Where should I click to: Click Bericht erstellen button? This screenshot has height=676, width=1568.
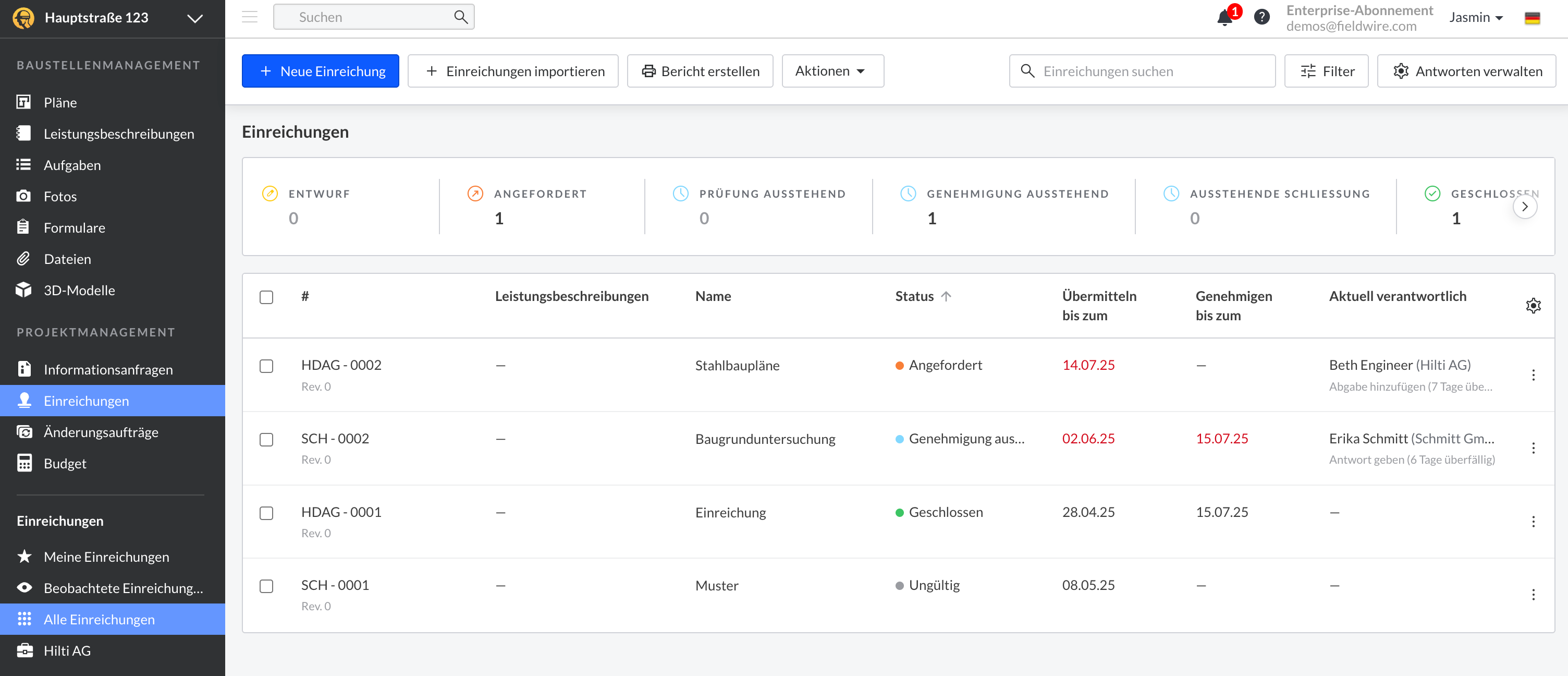pyautogui.click(x=700, y=70)
